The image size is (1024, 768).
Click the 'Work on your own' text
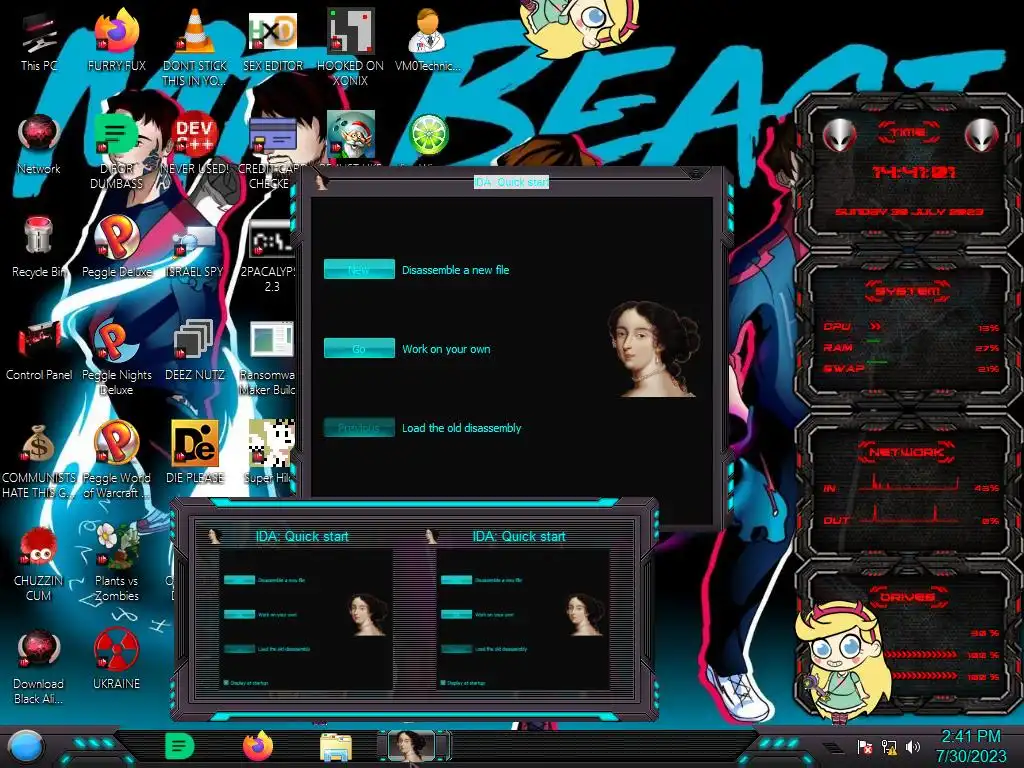(446, 349)
